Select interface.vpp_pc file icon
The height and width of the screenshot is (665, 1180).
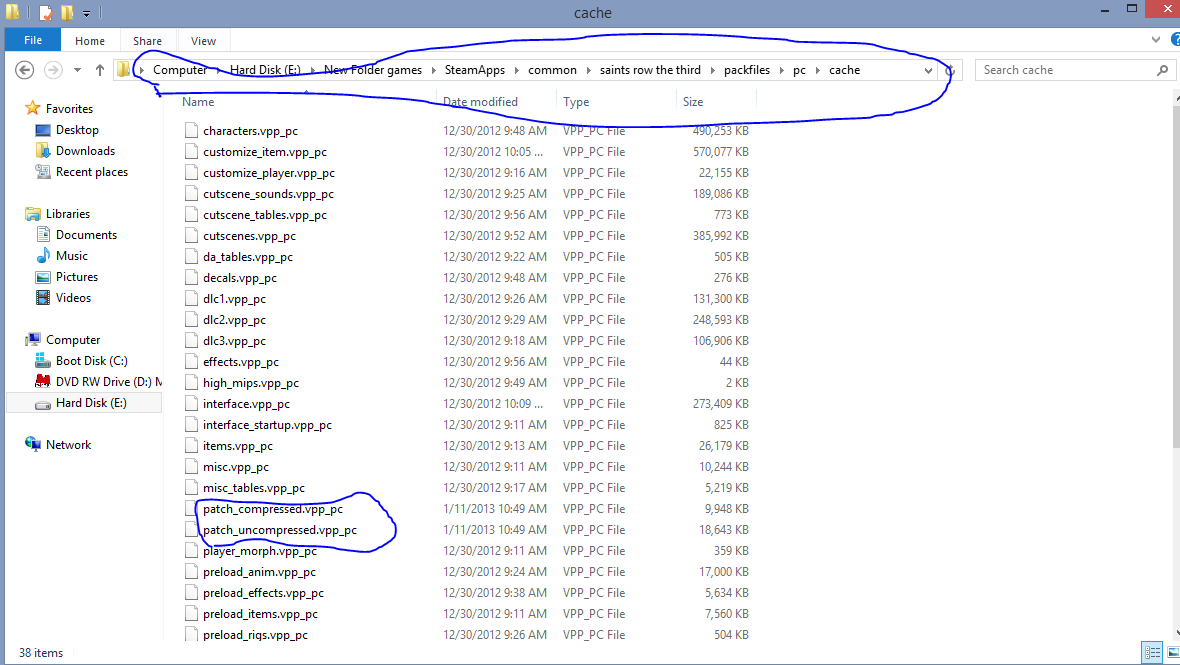[x=191, y=404]
